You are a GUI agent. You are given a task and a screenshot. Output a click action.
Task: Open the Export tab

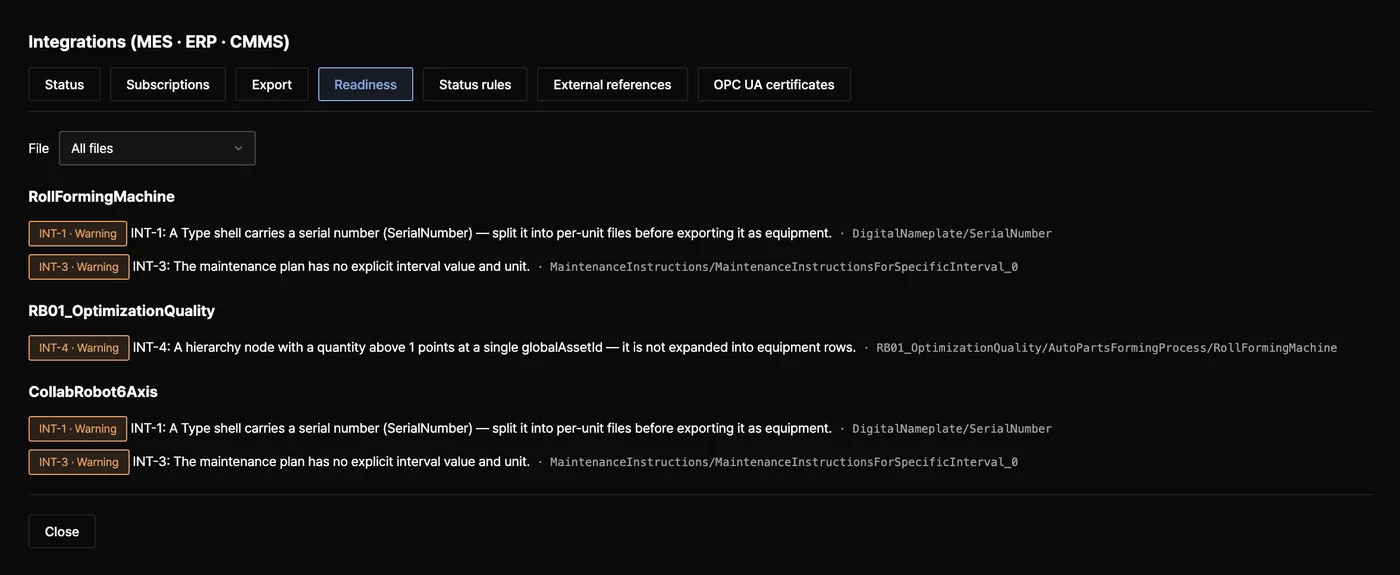click(272, 85)
